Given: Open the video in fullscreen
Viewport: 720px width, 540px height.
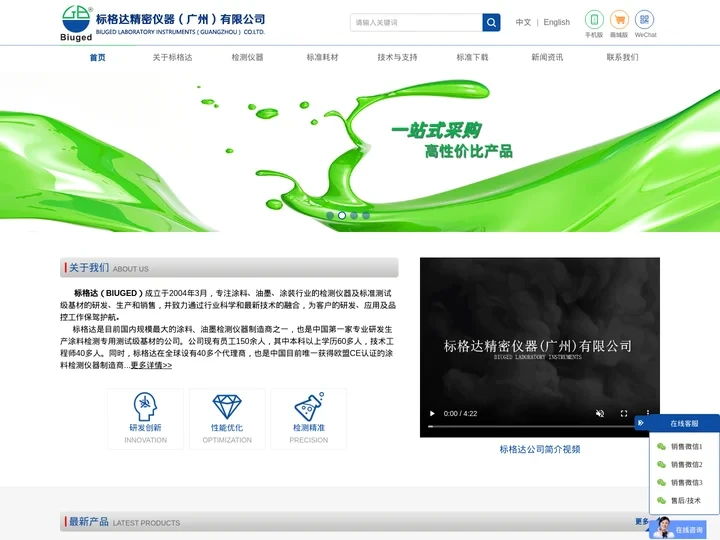Looking at the screenshot, I should pos(624,413).
